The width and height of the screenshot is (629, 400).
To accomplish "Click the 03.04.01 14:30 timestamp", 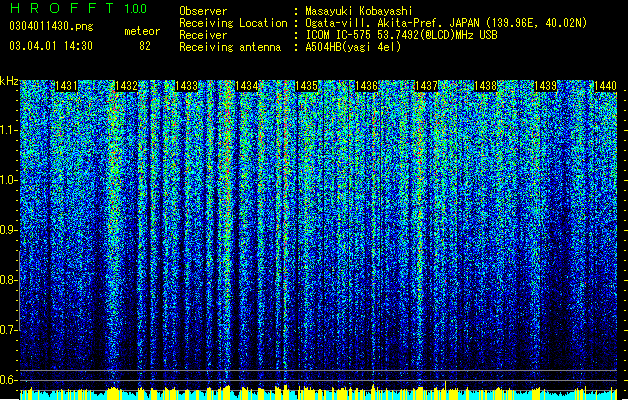I will (51, 46).
